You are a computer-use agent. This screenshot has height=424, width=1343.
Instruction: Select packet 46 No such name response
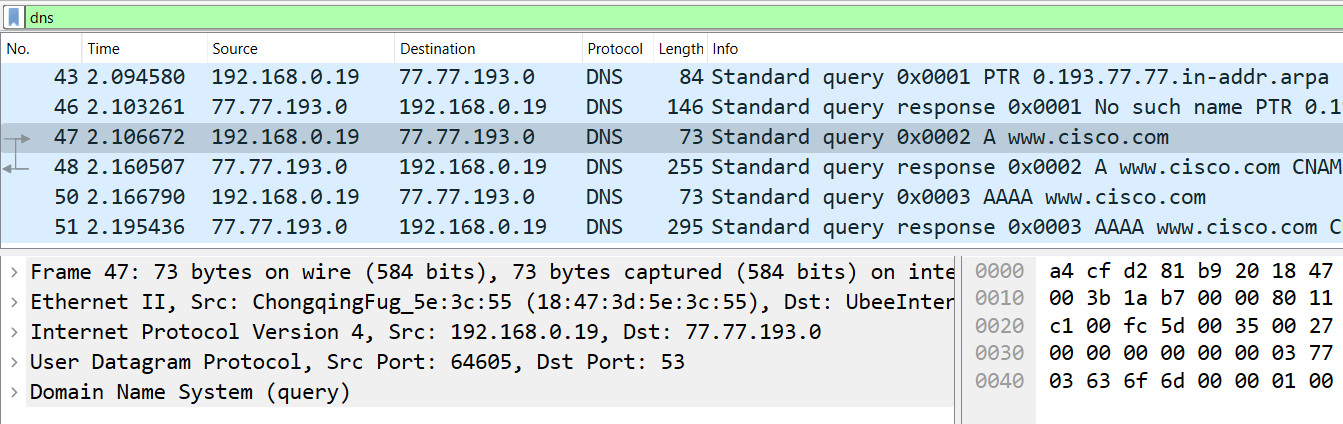600,107
